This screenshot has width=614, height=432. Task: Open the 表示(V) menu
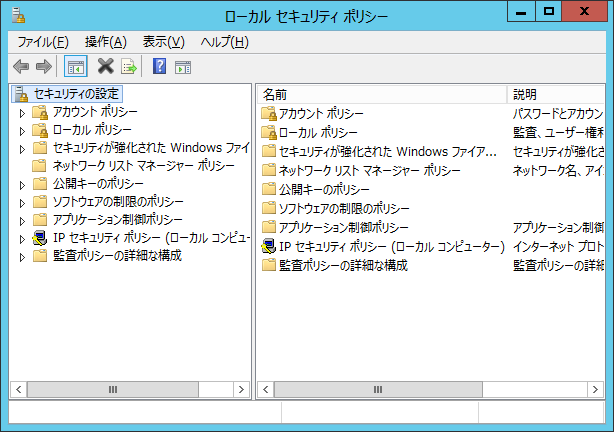point(163,42)
